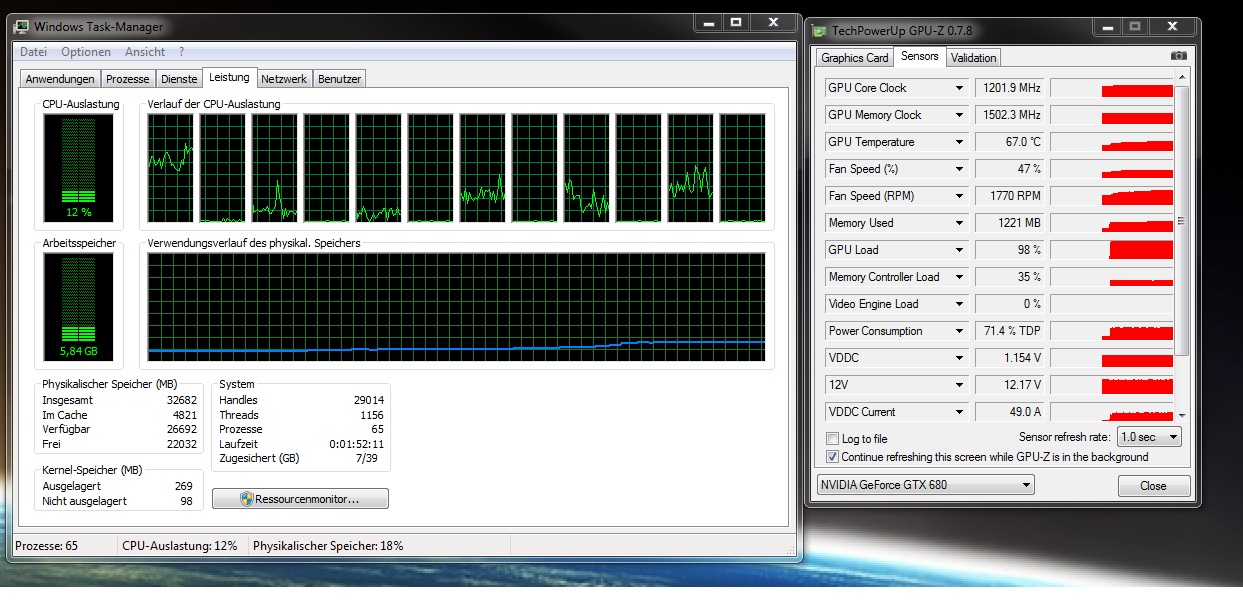1243x601 pixels.
Task: Click the Insgesamt value 32682
Action: (181, 400)
